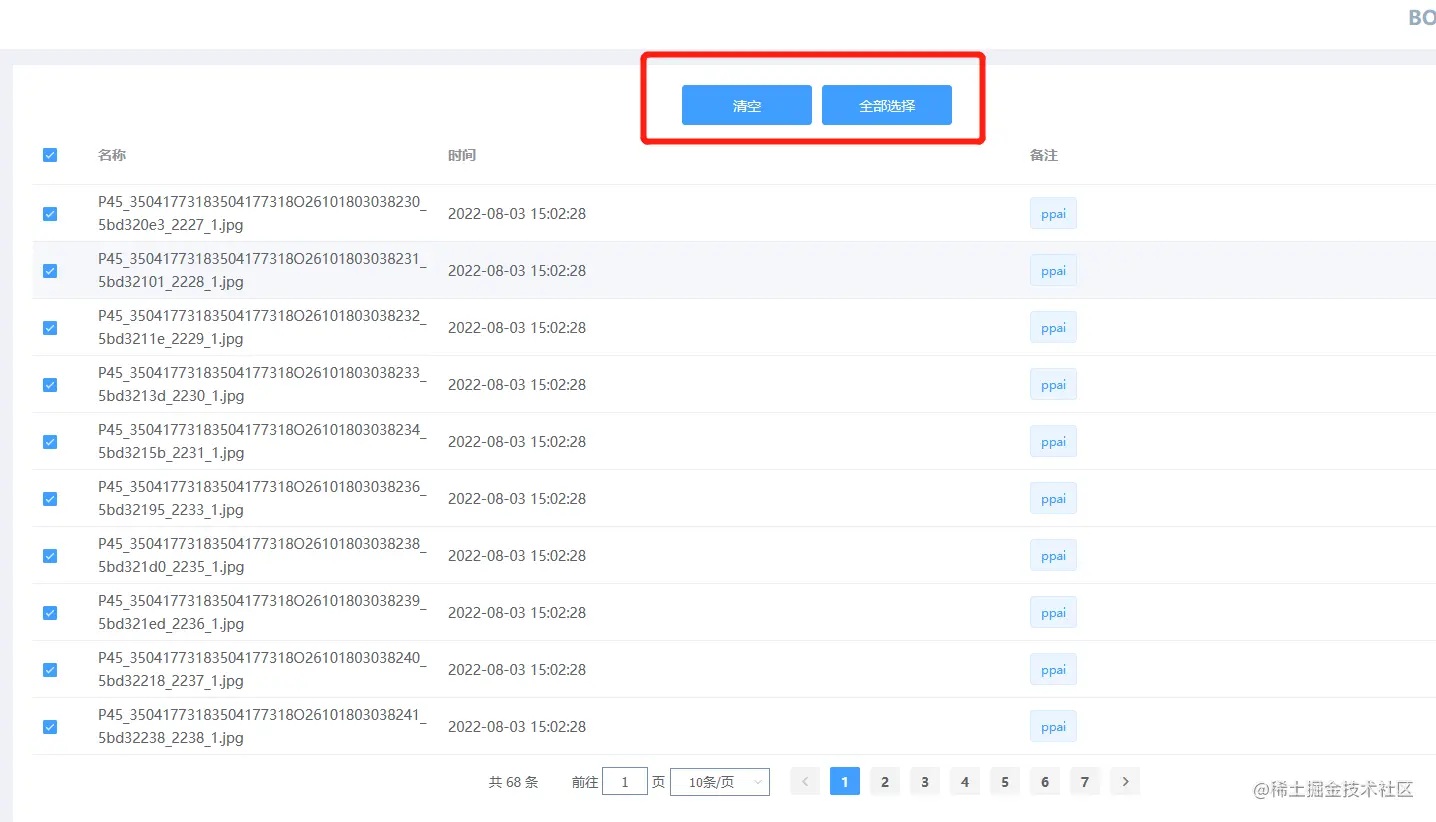The height and width of the screenshot is (822, 1436).
Task: Uncheck the row ending in 8241_5bd32238_2238_1.jpg
Action: tap(49, 727)
